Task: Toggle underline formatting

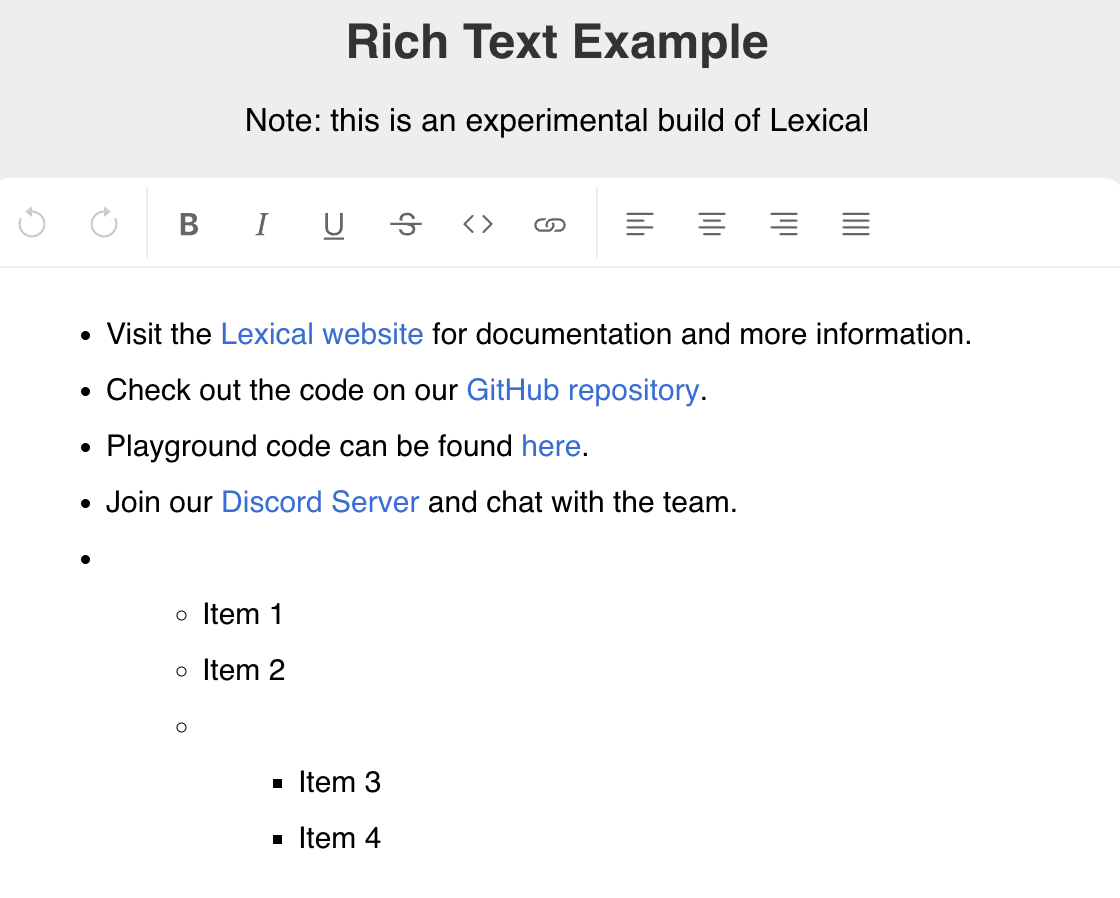Action: pos(334,224)
